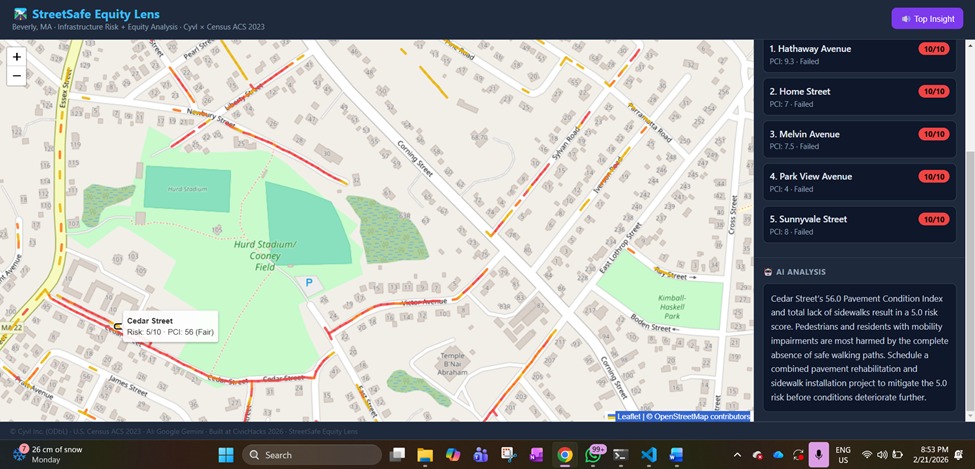
Task: Open Visual Studio Code from taskbar
Action: pos(648,455)
